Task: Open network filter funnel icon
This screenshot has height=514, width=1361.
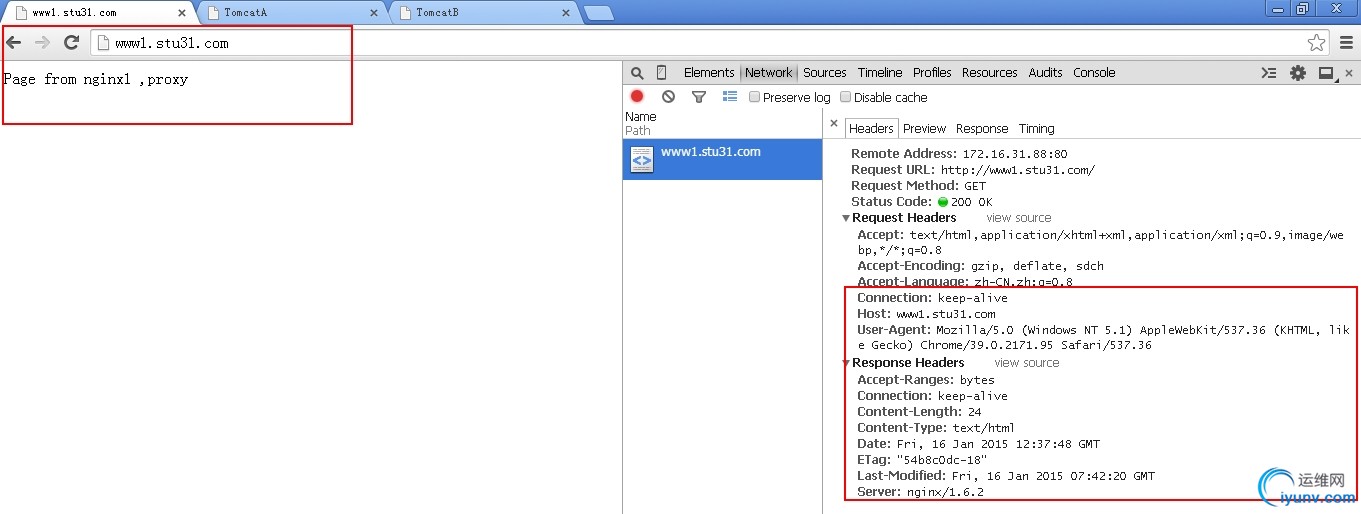Action: [x=699, y=97]
